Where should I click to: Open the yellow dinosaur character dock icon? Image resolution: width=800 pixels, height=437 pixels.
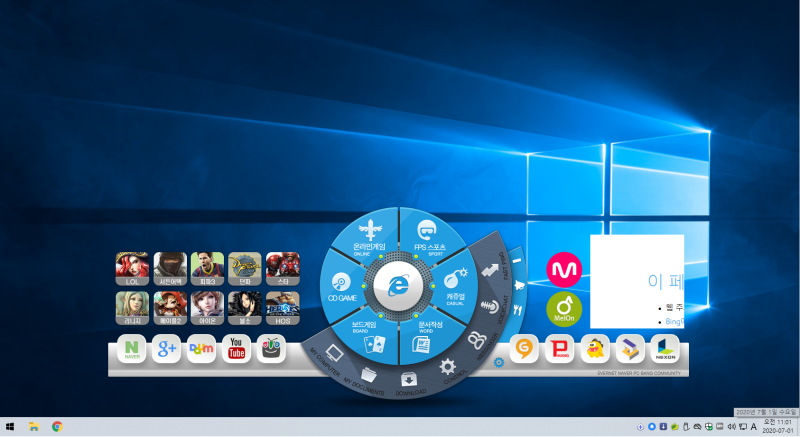click(x=595, y=349)
